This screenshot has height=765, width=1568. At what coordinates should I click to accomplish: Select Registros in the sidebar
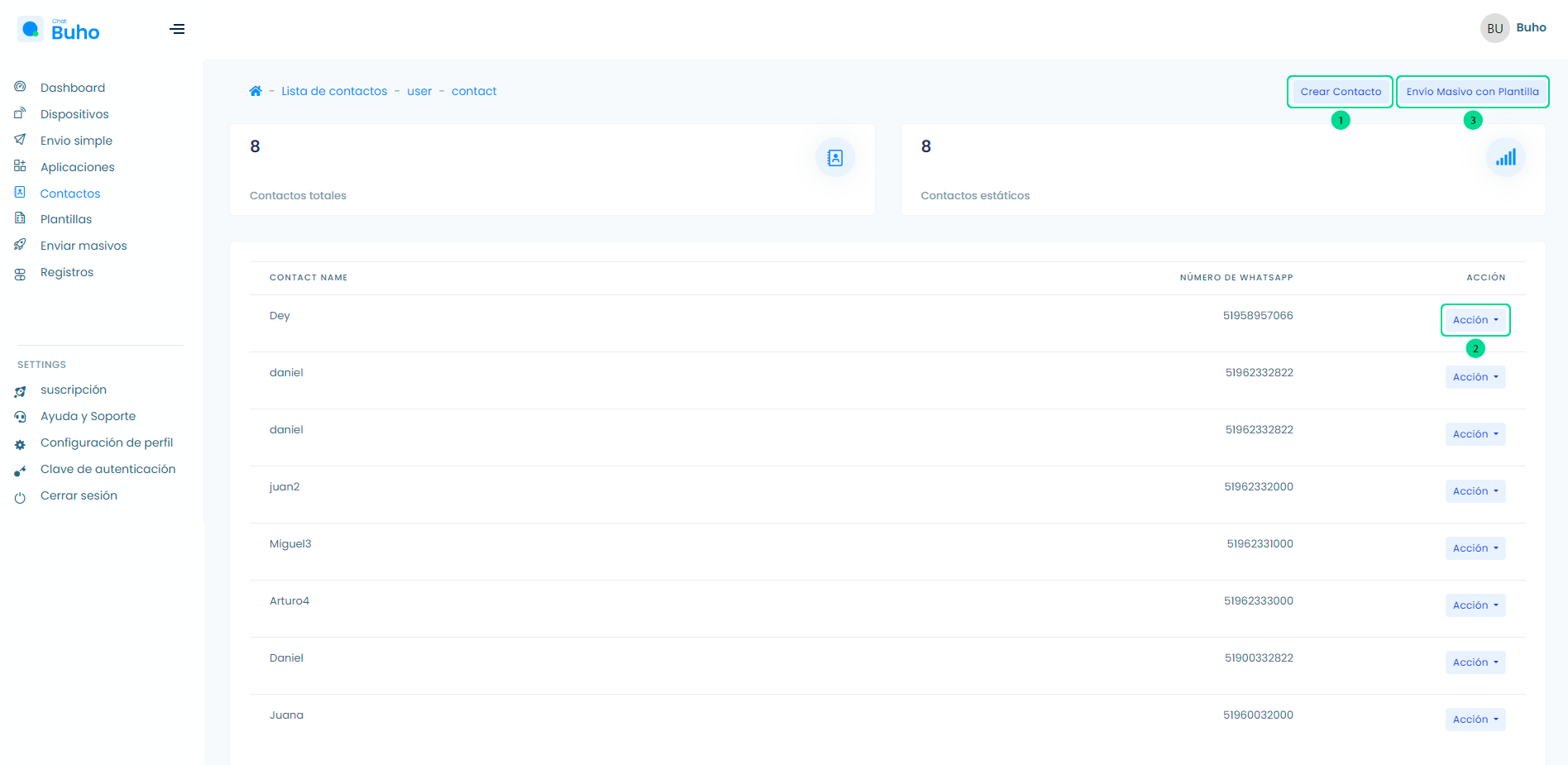click(x=67, y=272)
